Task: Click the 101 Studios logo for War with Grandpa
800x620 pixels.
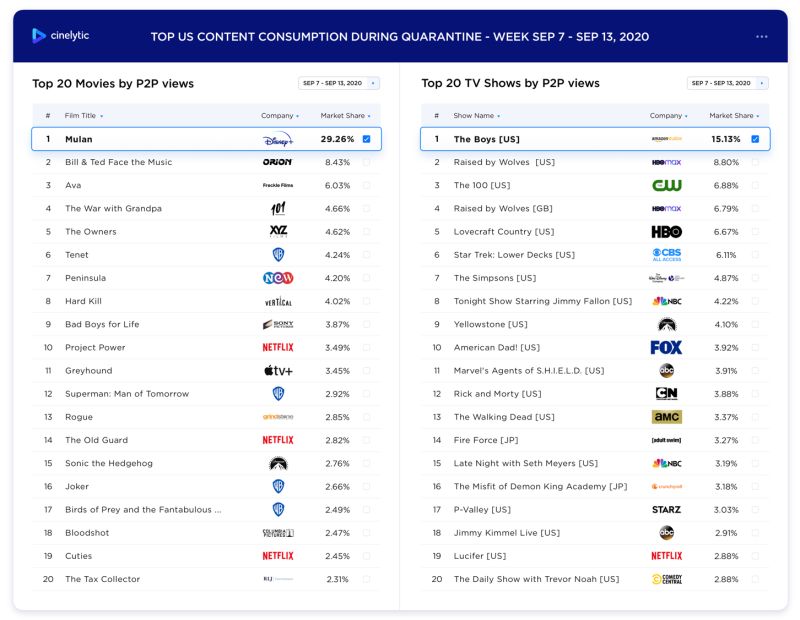Action: point(278,208)
